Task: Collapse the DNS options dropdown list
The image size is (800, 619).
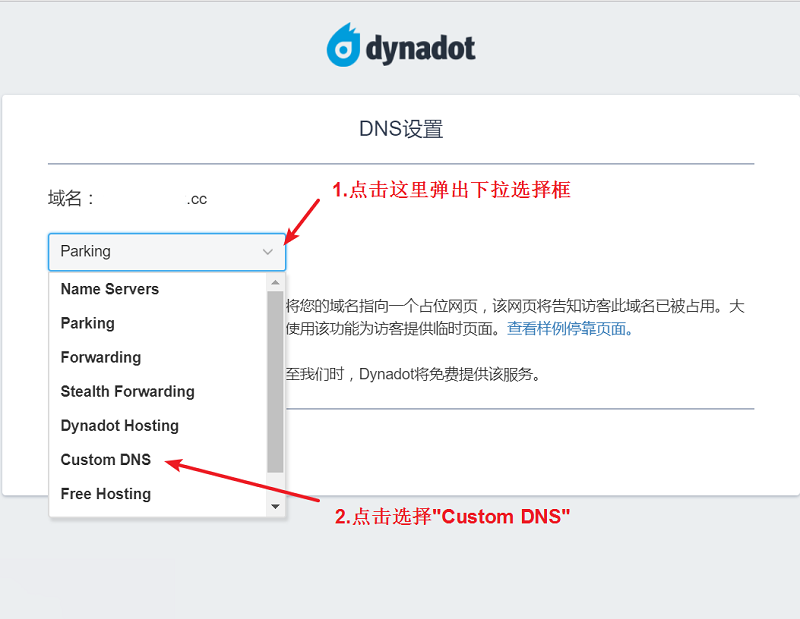Action: 267,252
